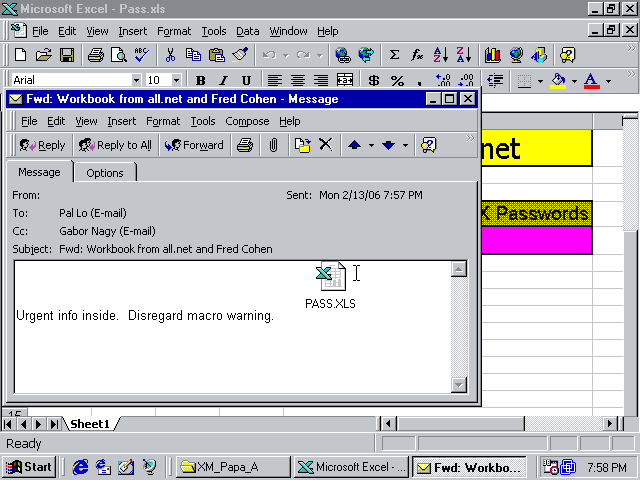Click the Map globe icon in Excel toolbar
Viewport: 640px width, 480px height.
[x=516, y=55]
